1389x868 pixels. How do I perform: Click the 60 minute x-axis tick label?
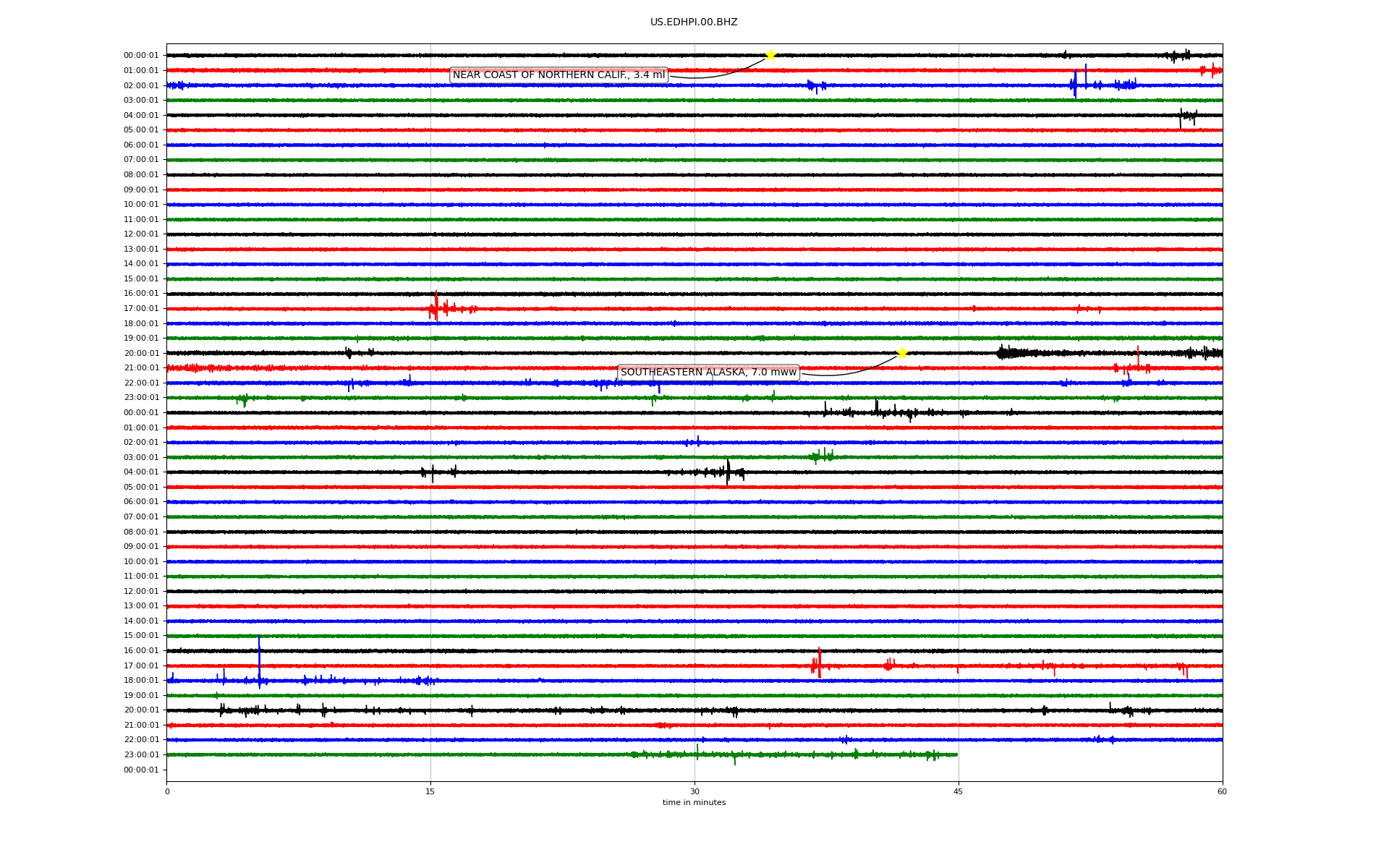1222,791
